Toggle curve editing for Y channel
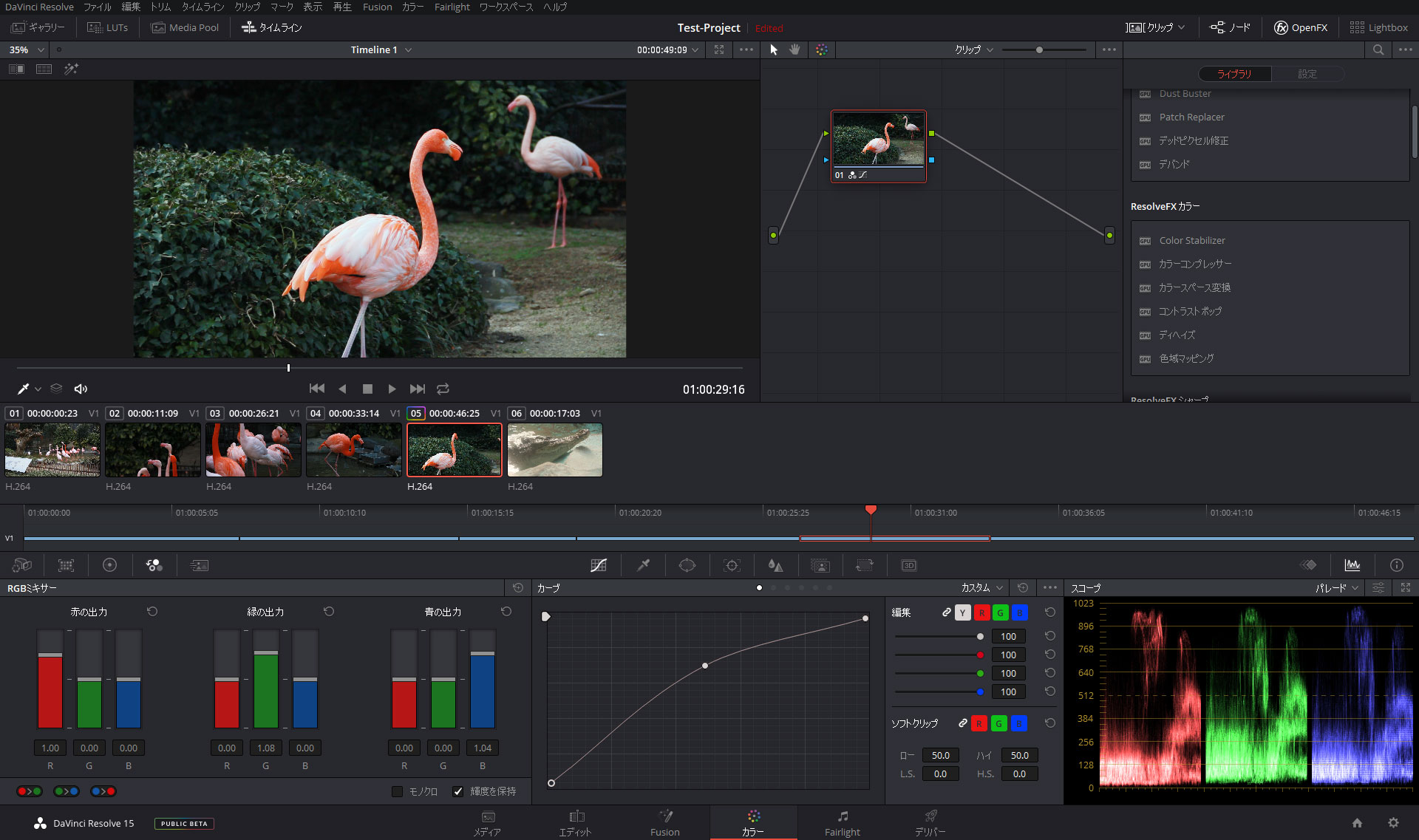The image size is (1419, 840). pyautogui.click(x=962, y=612)
